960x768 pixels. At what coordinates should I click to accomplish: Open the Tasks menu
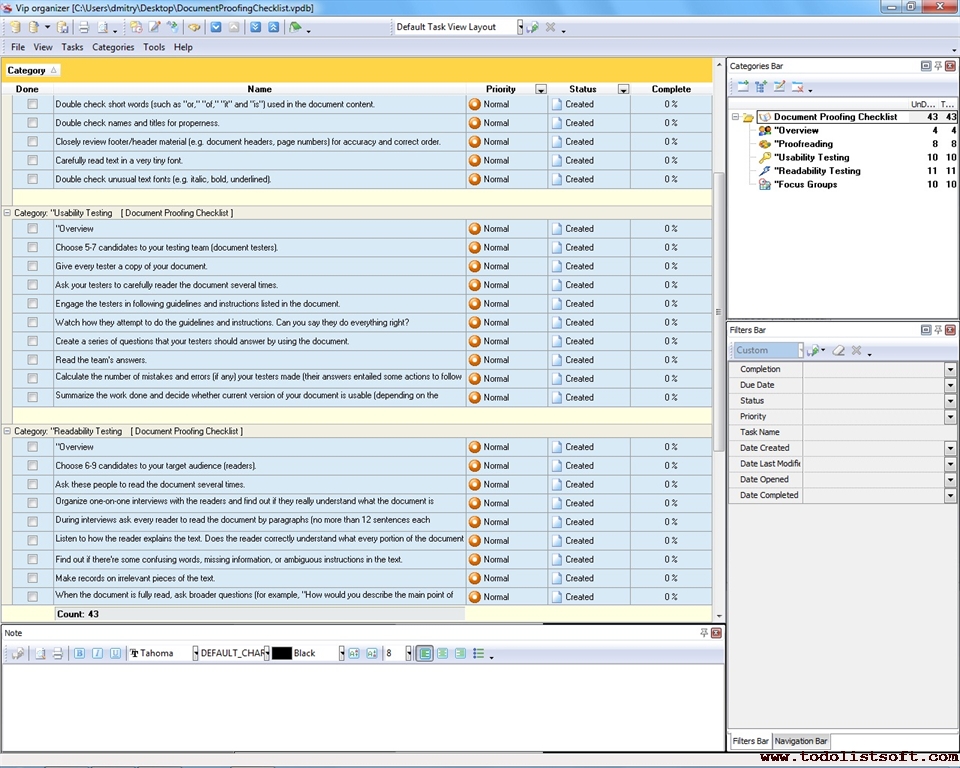click(x=72, y=47)
